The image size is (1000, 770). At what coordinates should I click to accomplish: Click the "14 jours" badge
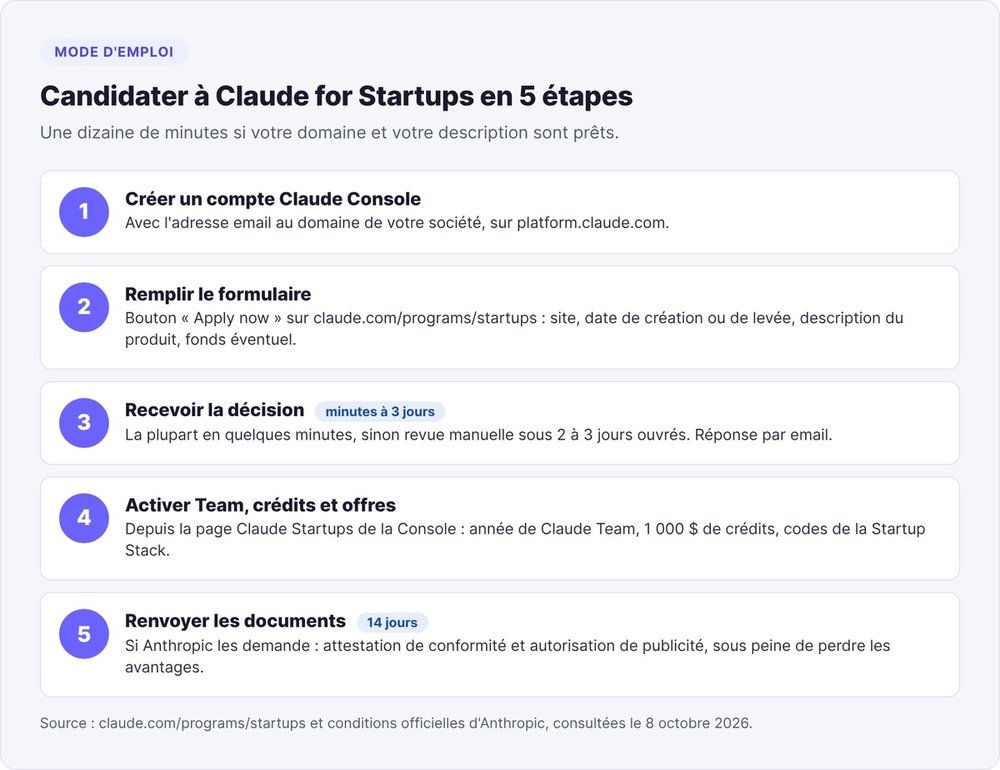[x=392, y=623]
